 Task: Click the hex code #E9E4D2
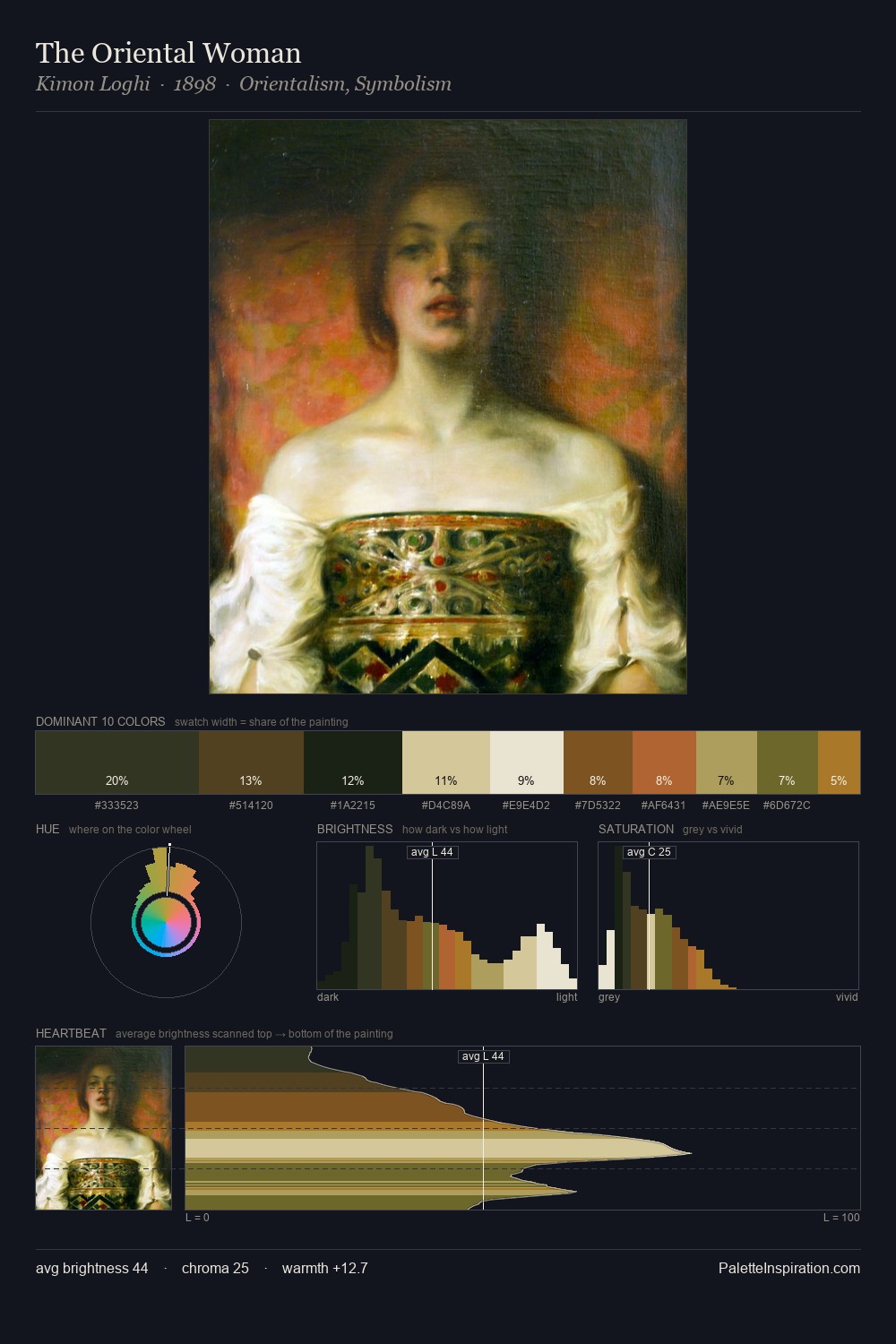526,806
